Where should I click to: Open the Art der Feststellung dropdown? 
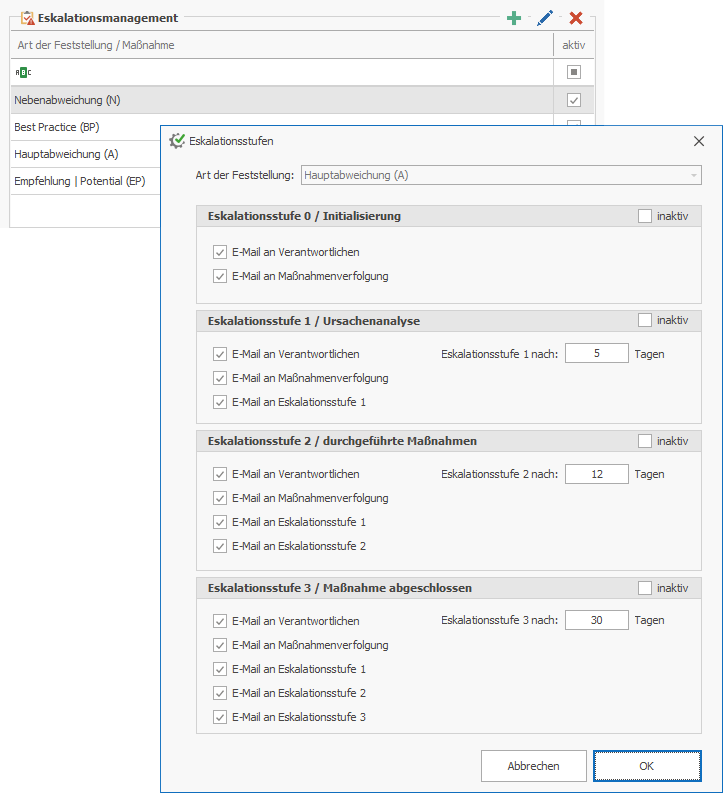501,175
